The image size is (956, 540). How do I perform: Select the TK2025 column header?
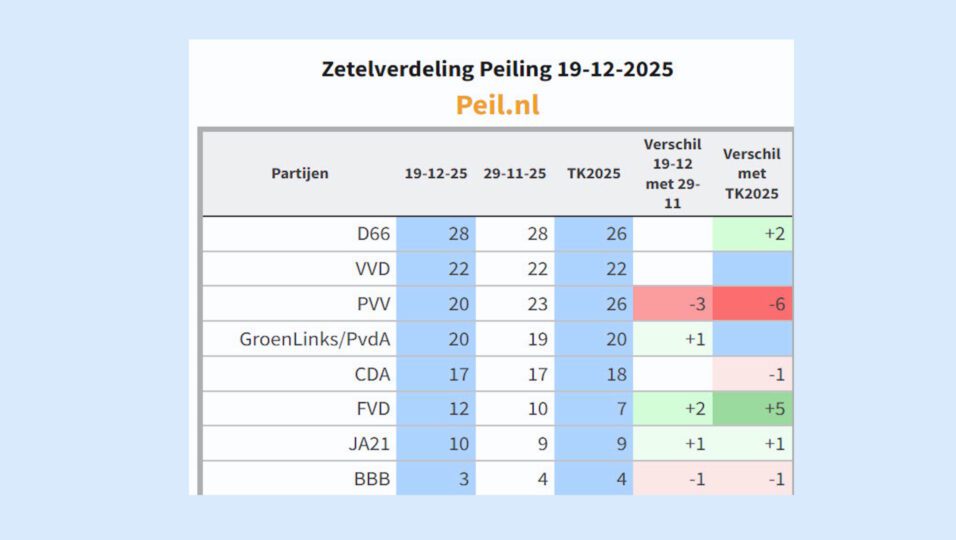pos(593,173)
